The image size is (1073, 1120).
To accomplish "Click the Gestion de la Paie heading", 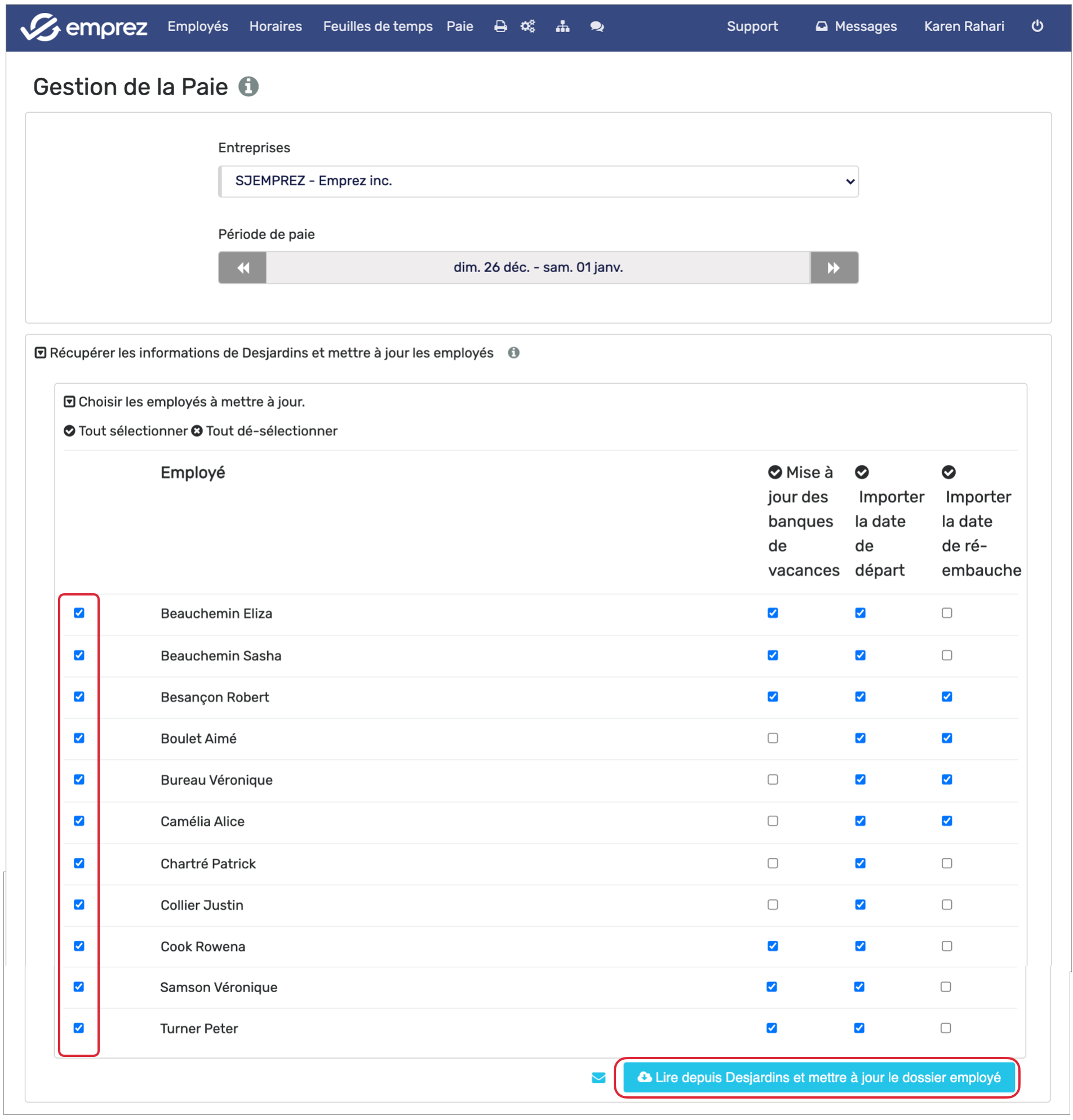I will pos(130,87).
